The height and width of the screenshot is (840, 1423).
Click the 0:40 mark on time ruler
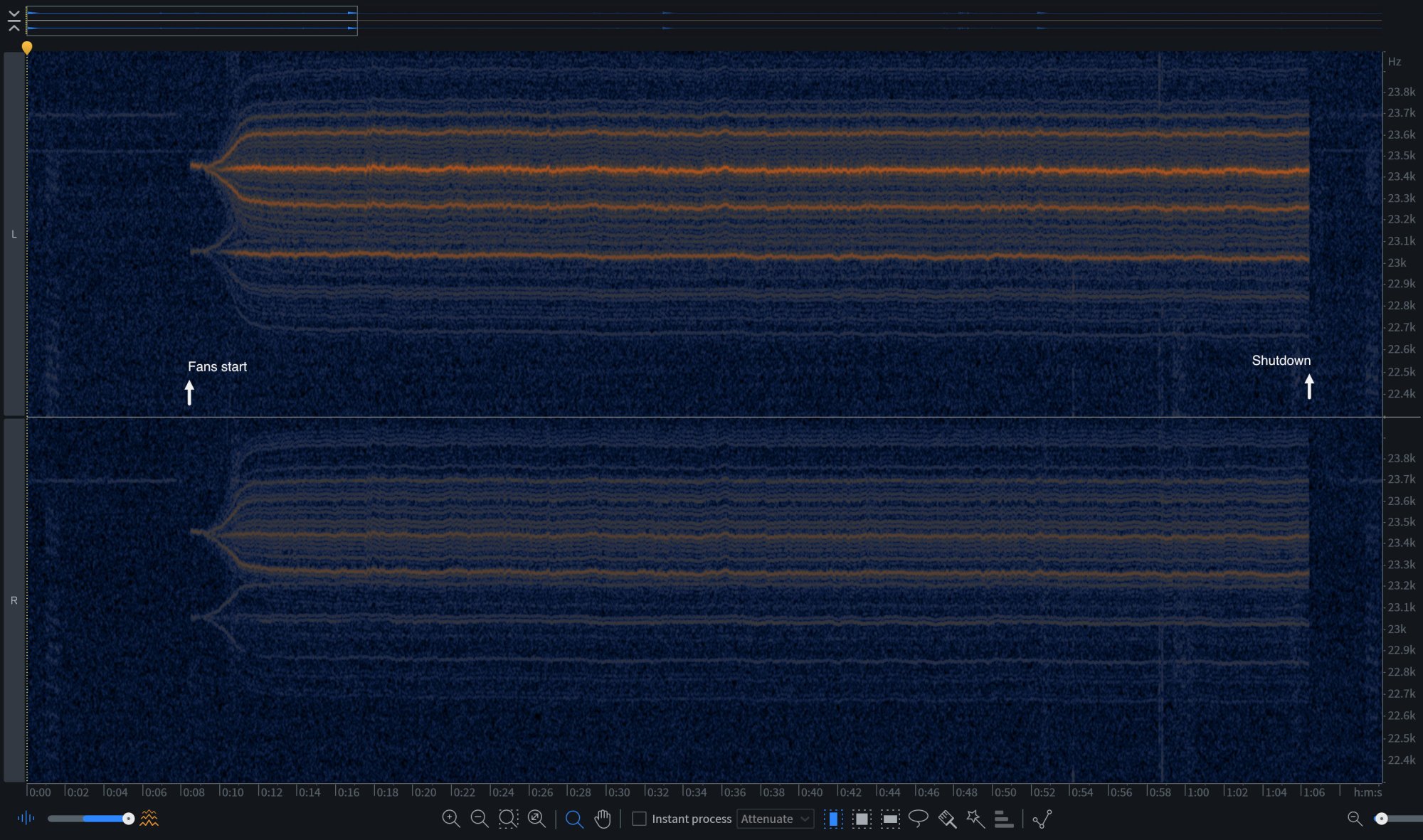pyautogui.click(x=810, y=792)
